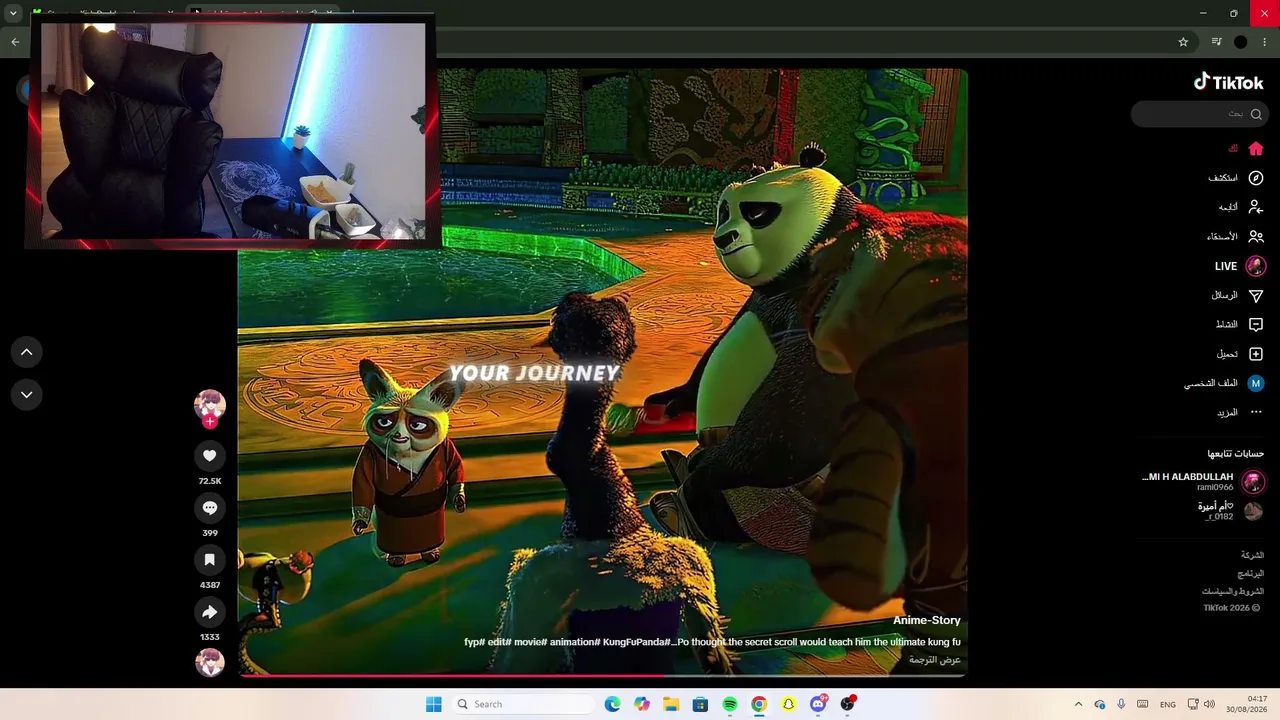The image size is (1280, 720).
Task: Open the MI H ALABDULLAH followed account
Action: 1203,482
